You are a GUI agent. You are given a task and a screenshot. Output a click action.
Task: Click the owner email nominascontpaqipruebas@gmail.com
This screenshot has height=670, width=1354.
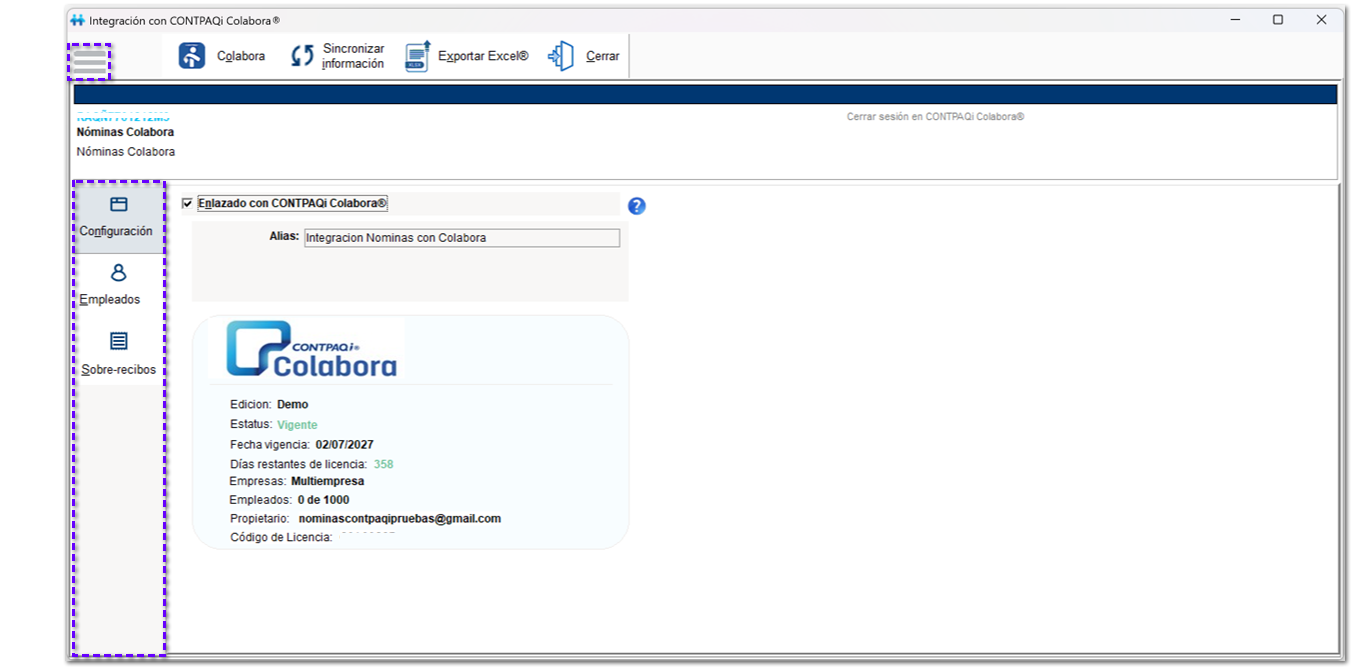click(x=400, y=519)
